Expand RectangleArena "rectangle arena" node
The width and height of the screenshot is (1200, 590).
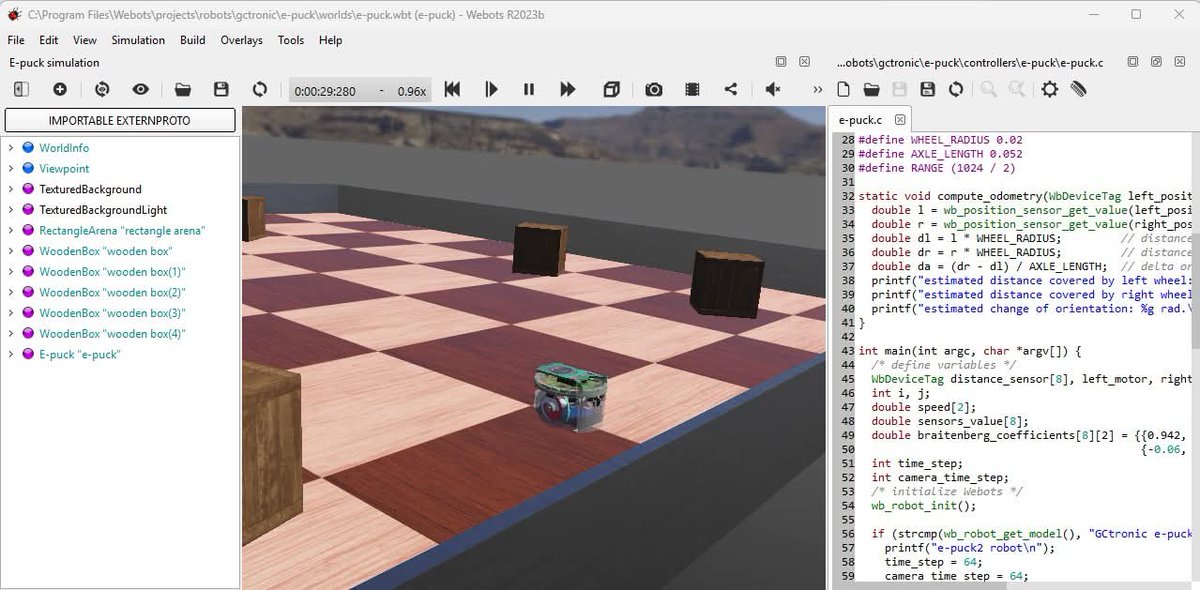[10, 230]
